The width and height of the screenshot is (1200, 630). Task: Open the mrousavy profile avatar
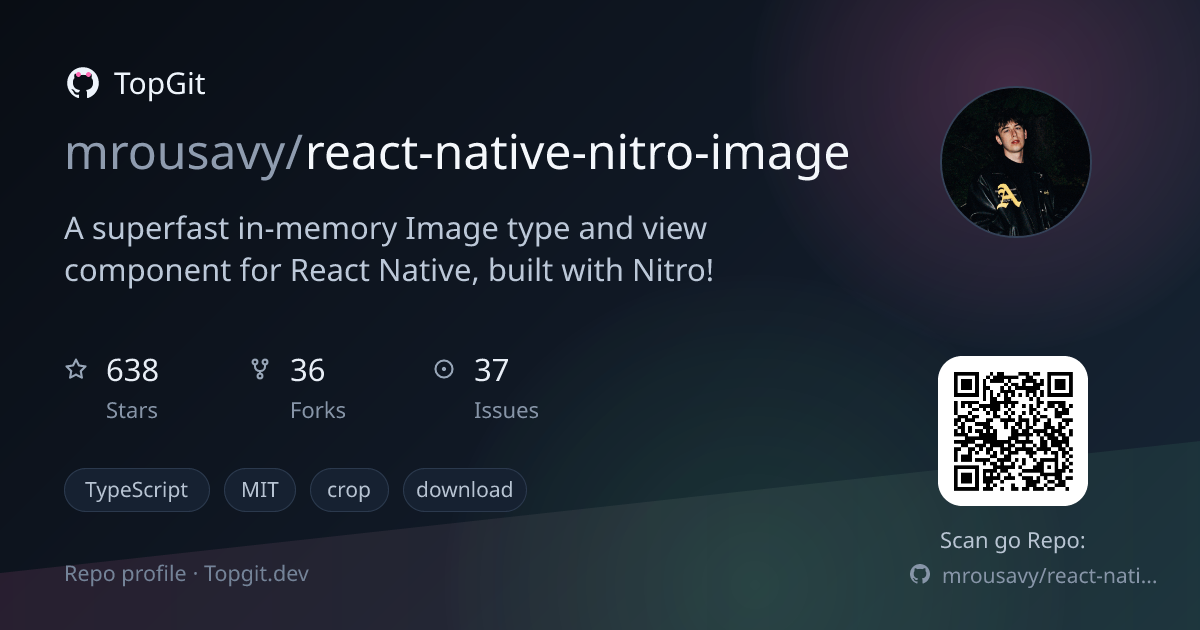click(x=1016, y=162)
